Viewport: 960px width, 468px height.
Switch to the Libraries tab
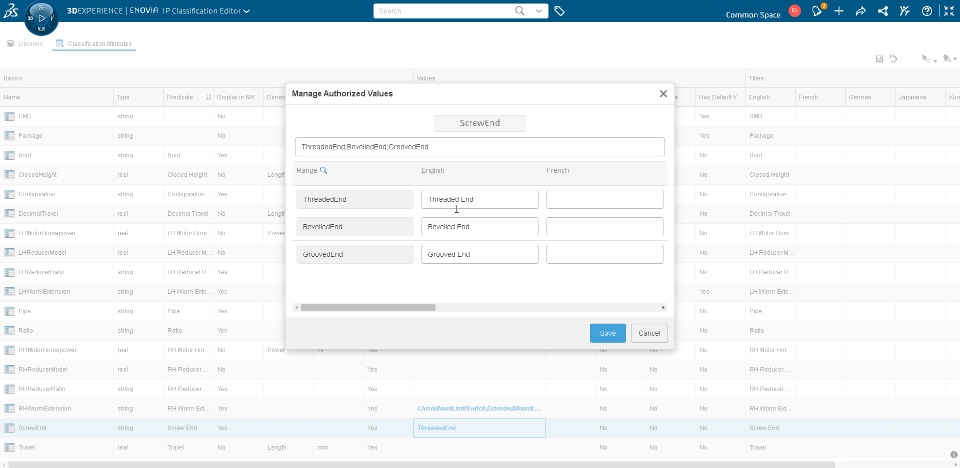[x=24, y=43]
